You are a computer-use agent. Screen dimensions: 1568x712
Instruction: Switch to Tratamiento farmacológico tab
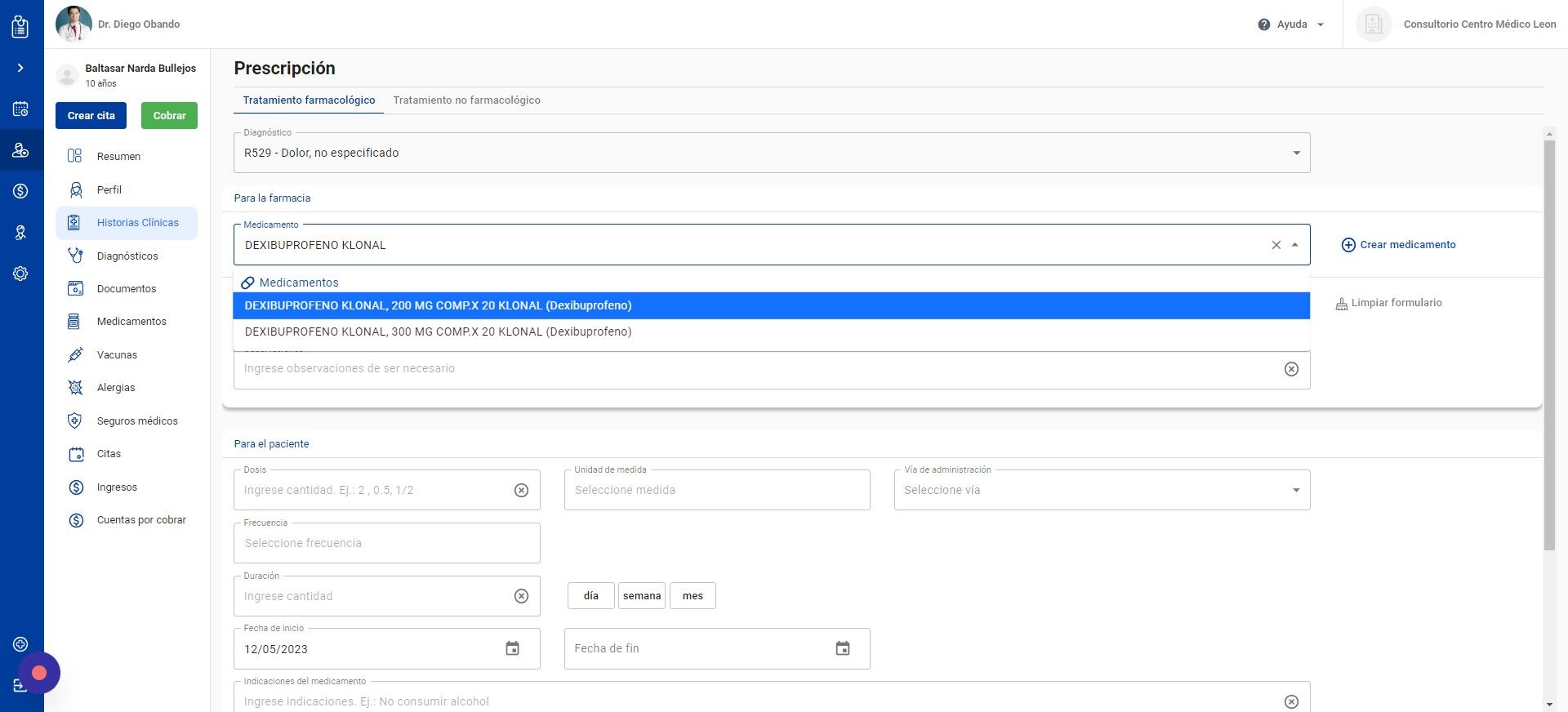point(309,100)
